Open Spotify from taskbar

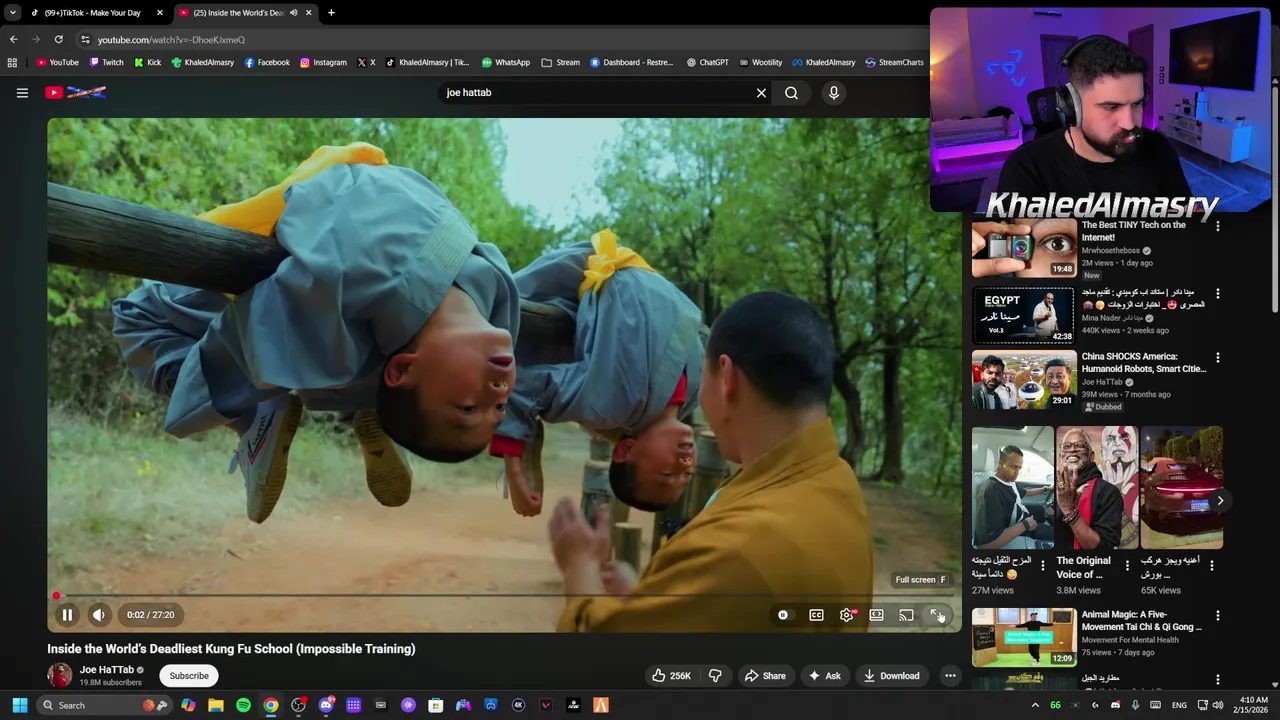click(243, 705)
